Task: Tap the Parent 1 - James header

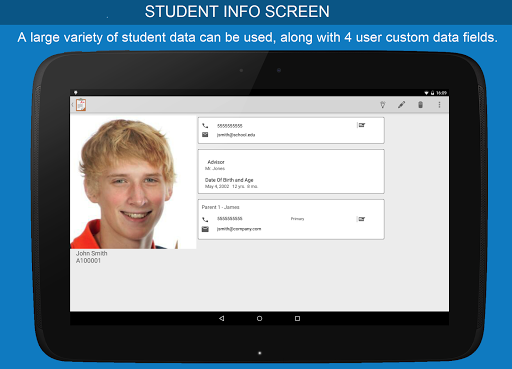Action: point(220,207)
